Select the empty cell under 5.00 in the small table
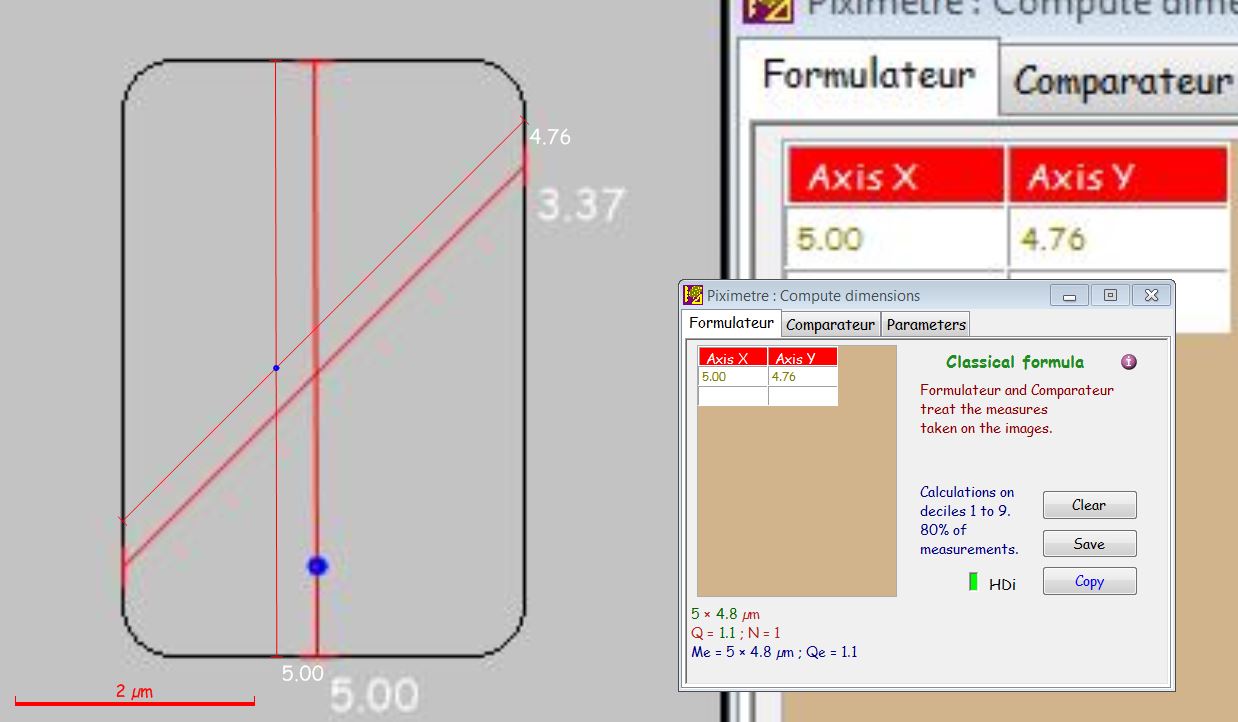The width and height of the screenshot is (1238, 722). [733, 396]
